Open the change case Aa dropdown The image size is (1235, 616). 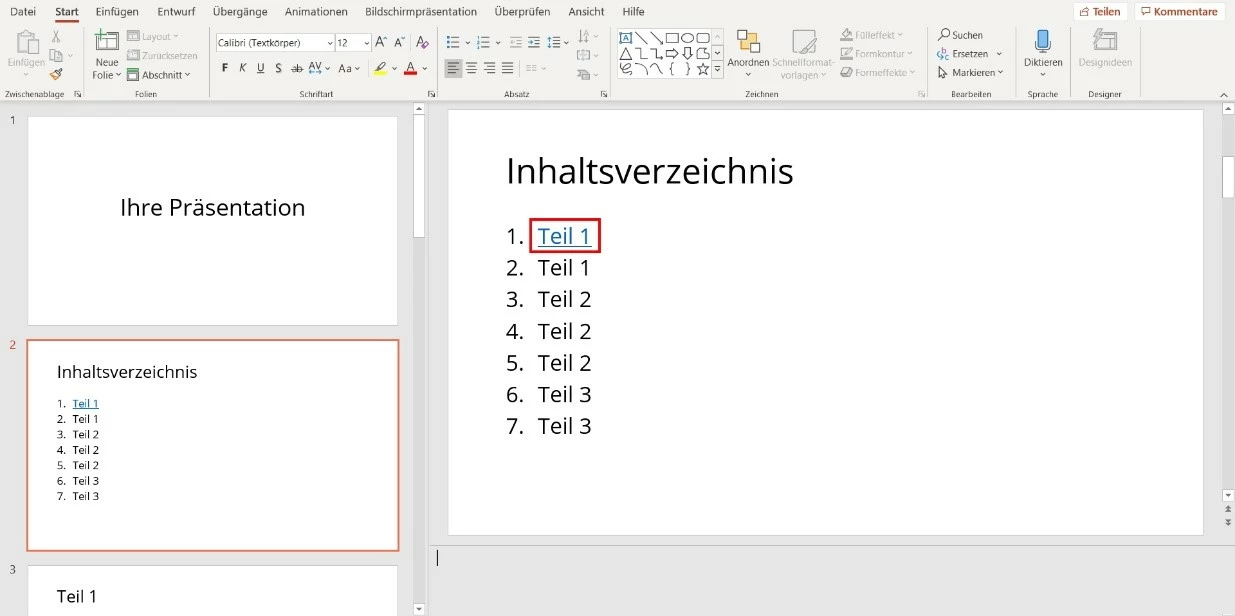tap(358, 69)
